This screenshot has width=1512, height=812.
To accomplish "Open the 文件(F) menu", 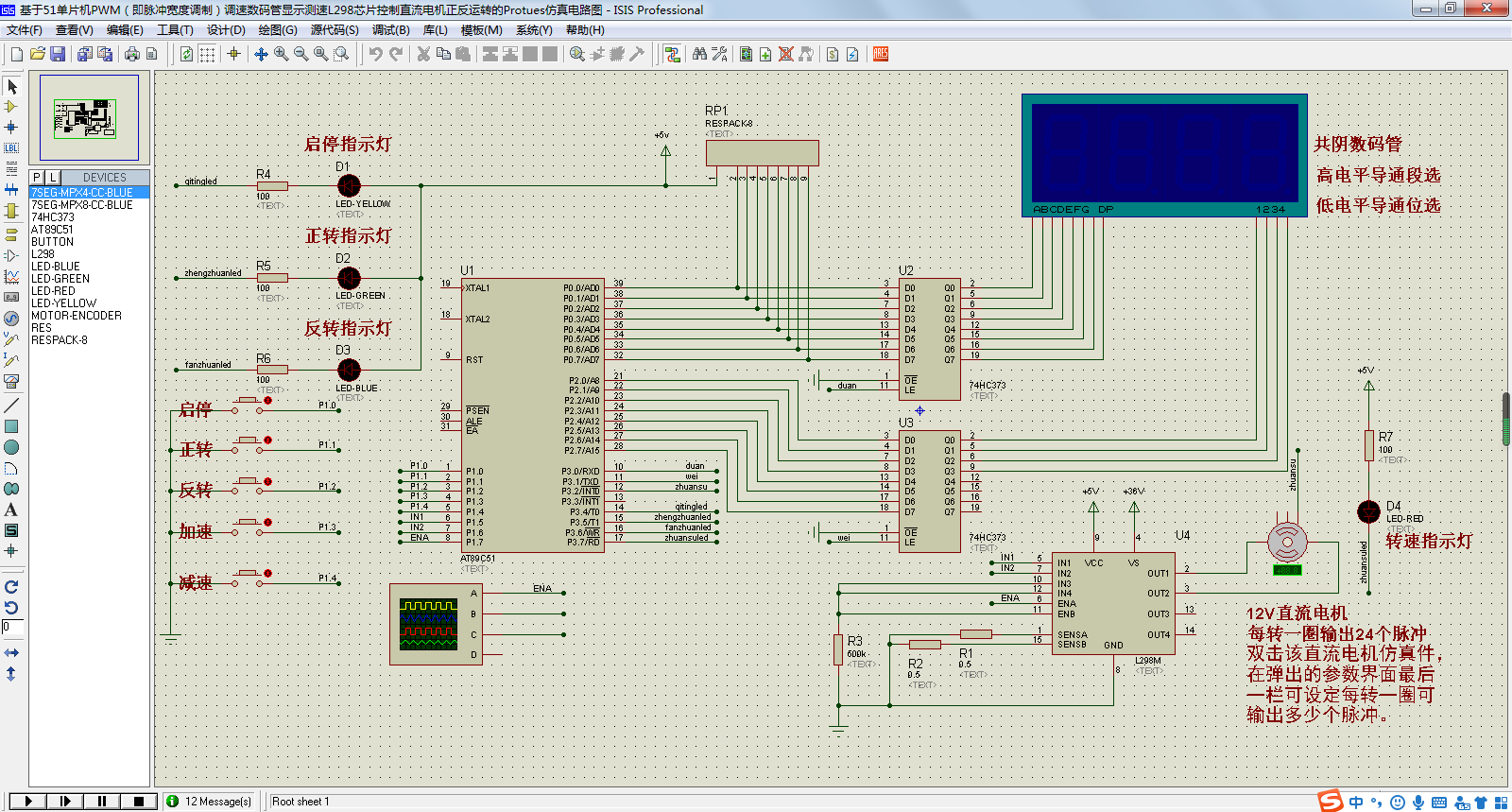I will pos(25,30).
